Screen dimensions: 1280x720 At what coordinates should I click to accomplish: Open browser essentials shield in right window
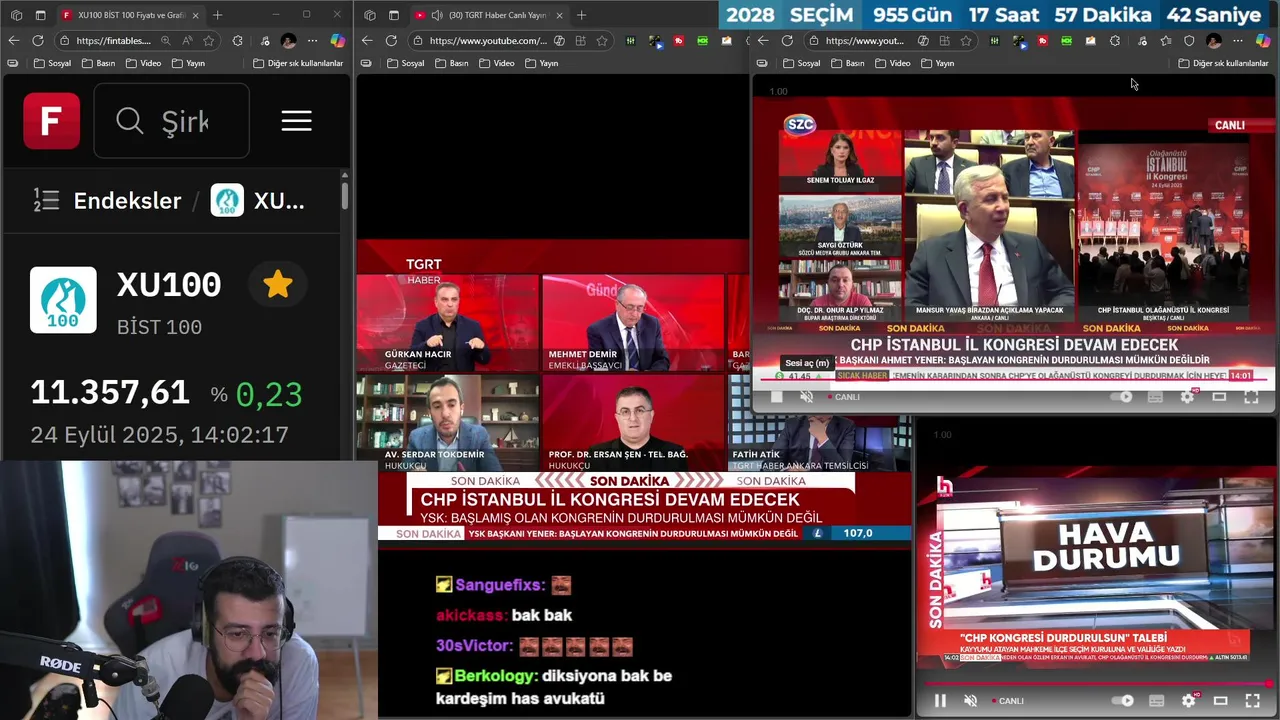[x=1189, y=40]
